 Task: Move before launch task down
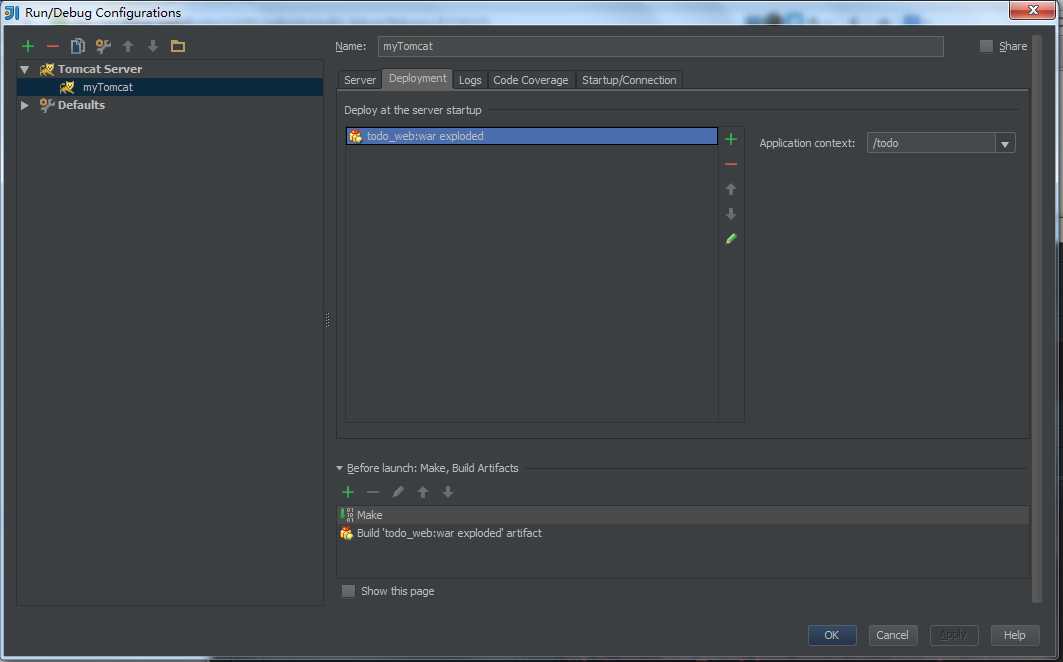pyautogui.click(x=448, y=492)
